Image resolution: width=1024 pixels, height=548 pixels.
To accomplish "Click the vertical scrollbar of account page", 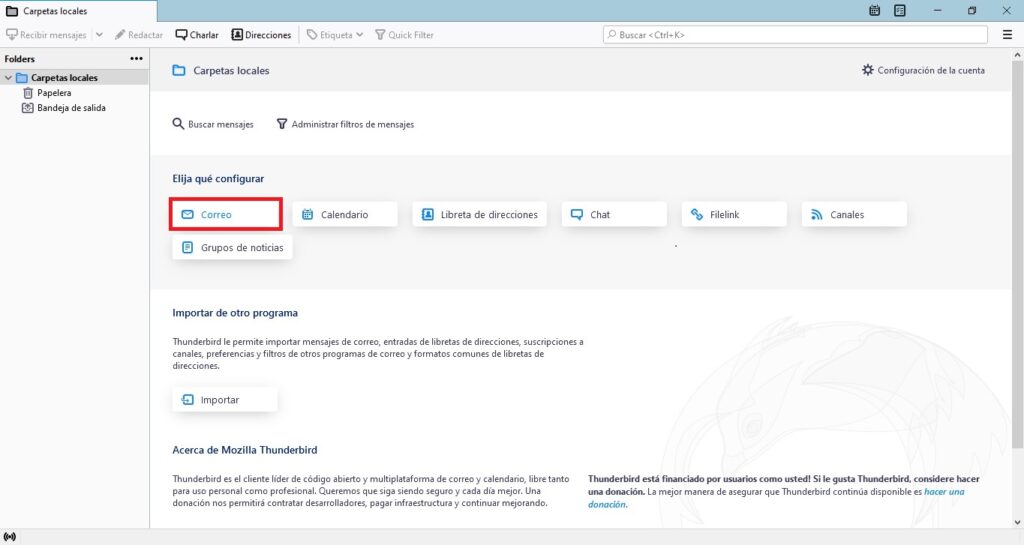I will point(1017,255).
